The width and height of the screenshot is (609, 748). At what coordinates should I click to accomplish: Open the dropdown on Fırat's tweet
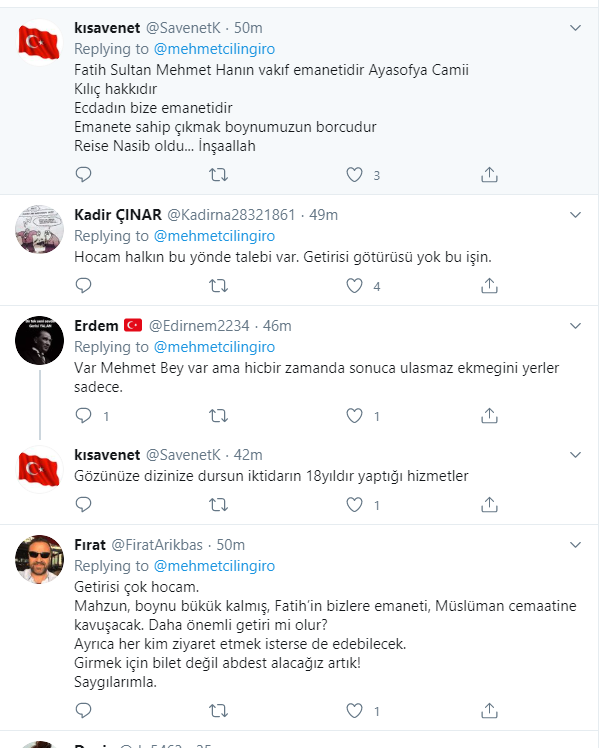575,543
